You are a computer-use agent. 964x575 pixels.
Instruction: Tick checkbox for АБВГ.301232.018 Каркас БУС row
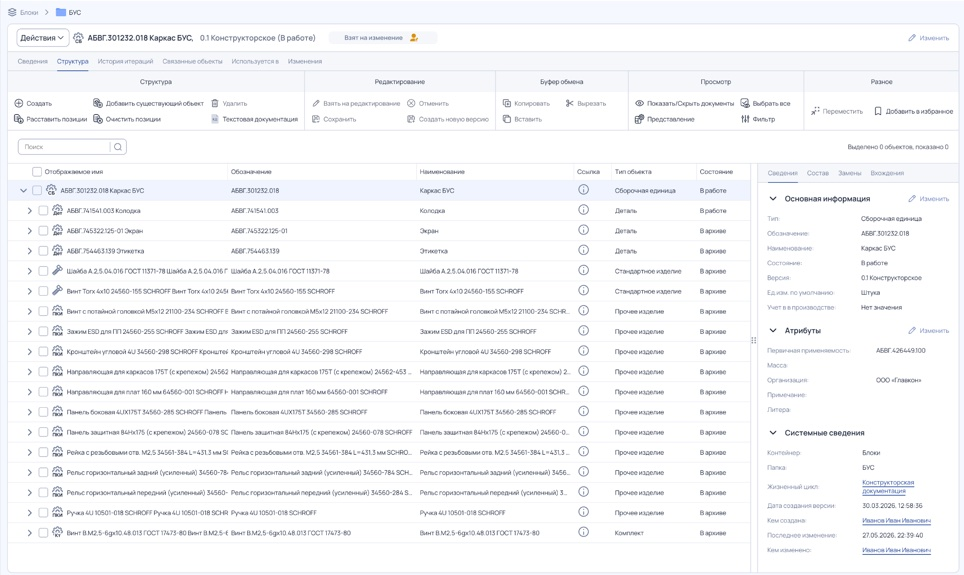(x=37, y=191)
